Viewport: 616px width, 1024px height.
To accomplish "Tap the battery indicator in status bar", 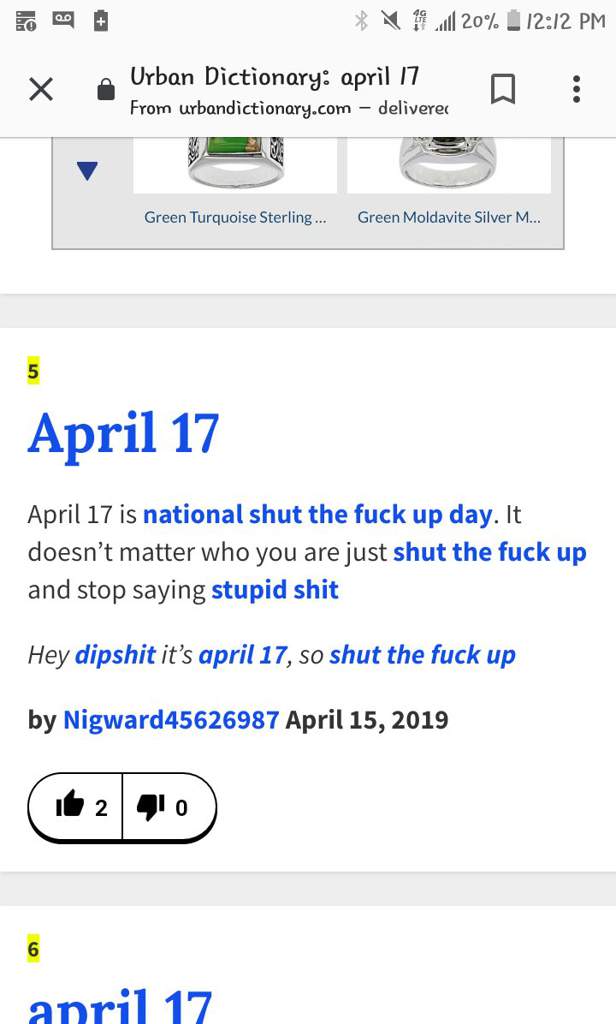I will point(514,21).
